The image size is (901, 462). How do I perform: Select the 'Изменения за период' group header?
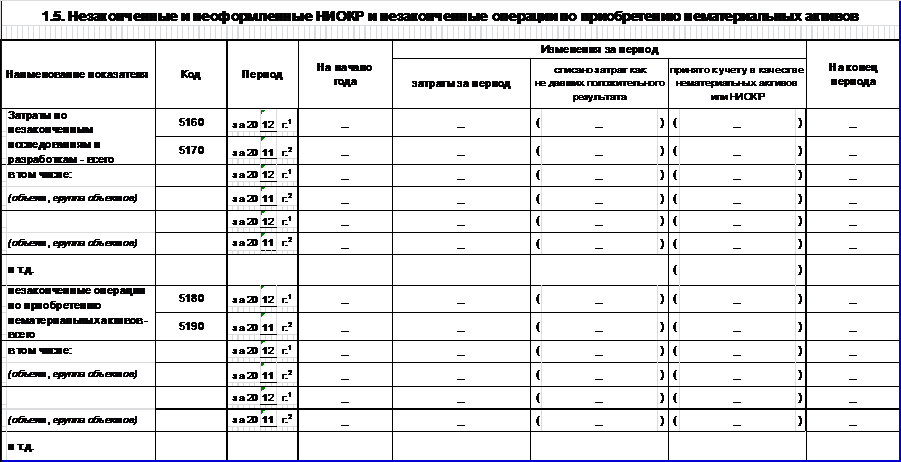click(x=599, y=48)
